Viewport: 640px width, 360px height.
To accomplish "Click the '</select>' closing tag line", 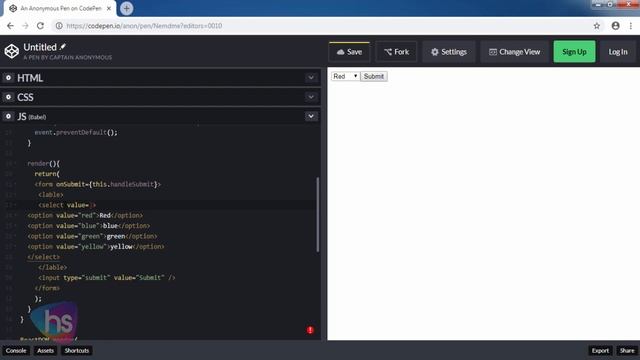I will coord(44,257).
